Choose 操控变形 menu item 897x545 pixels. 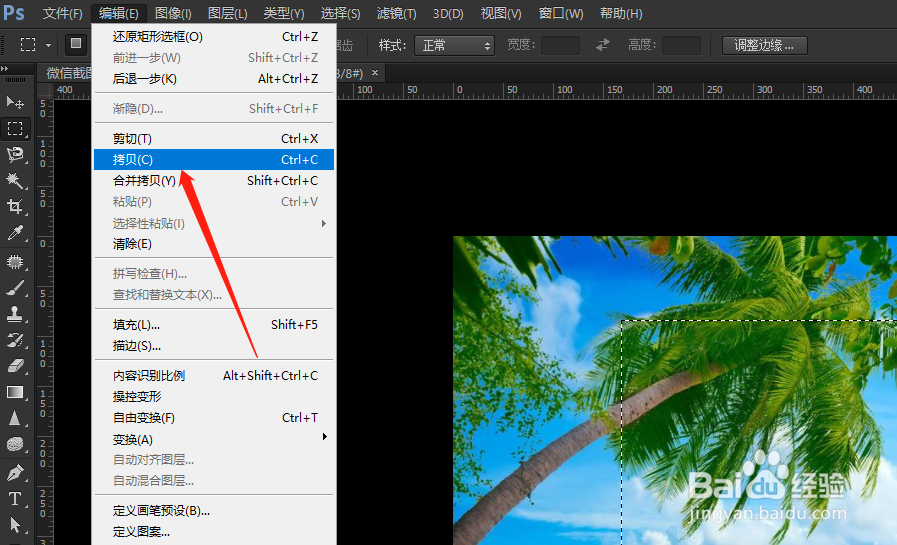(x=214, y=397)
